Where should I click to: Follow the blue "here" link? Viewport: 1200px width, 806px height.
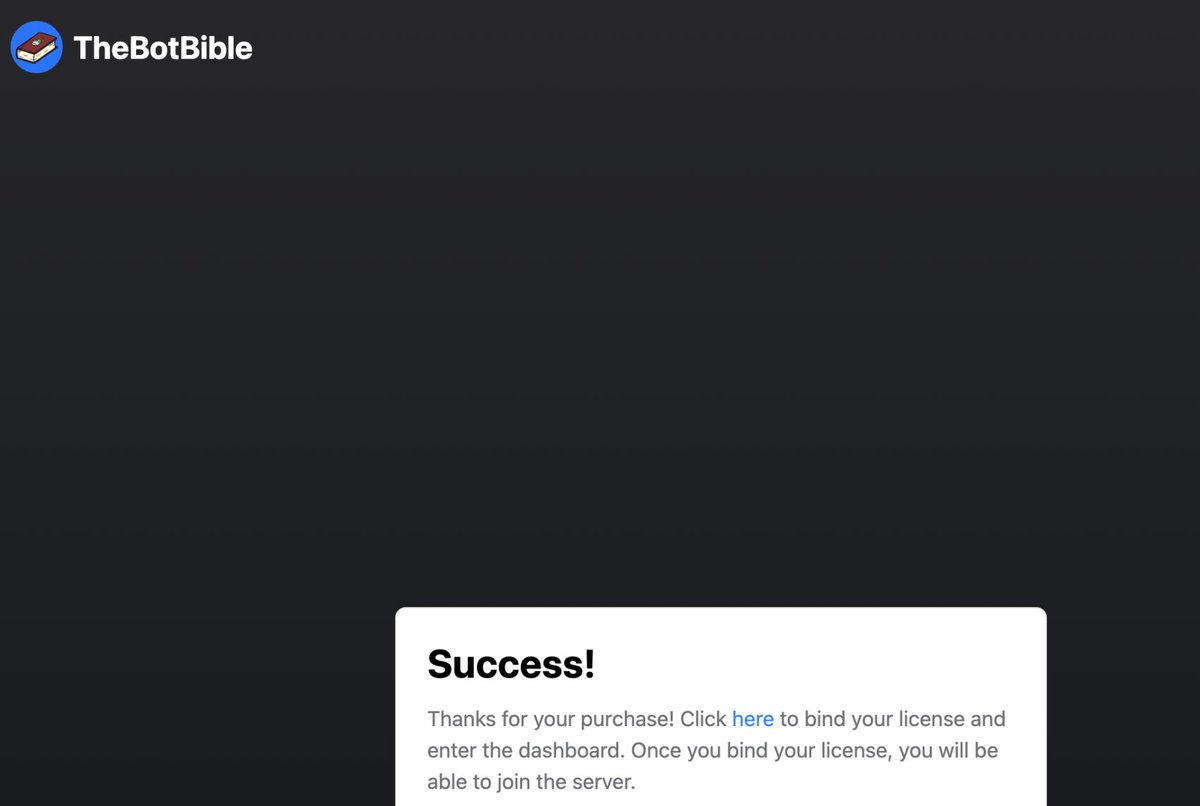click(x=753, y=719)
